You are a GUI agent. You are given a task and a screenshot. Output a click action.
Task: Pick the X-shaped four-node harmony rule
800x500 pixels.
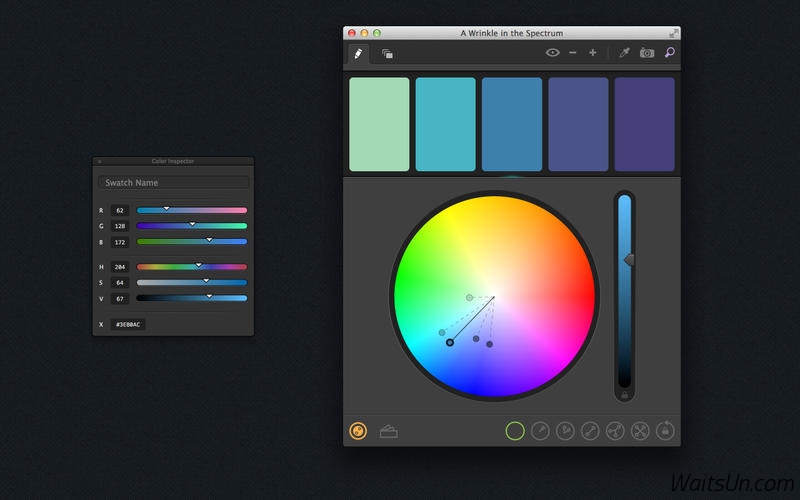point(640,431)
